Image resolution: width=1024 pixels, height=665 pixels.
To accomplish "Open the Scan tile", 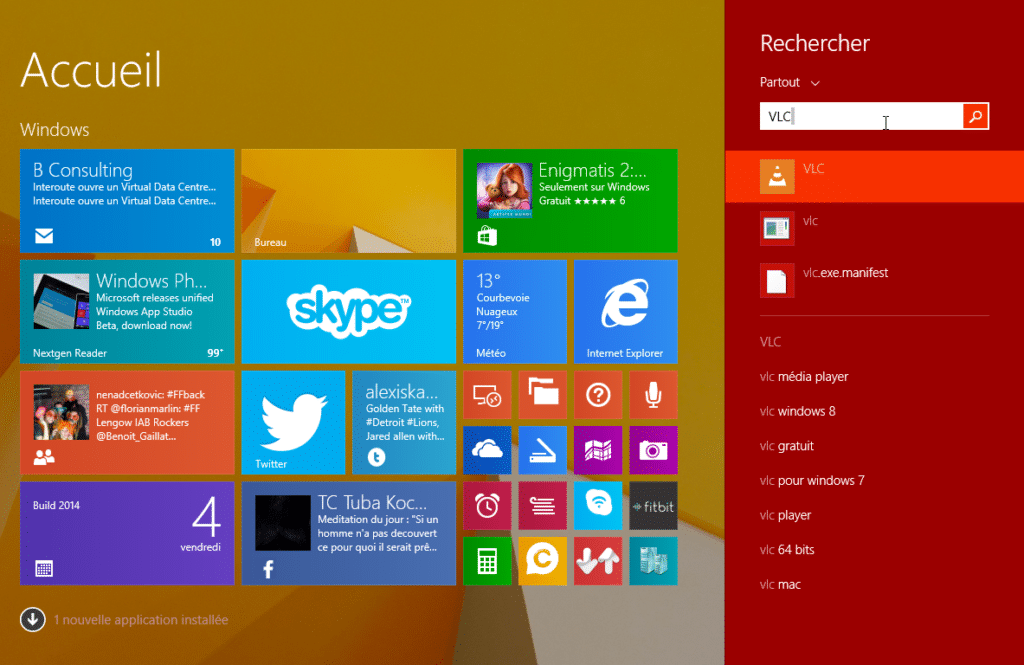I will click(543, 450).
